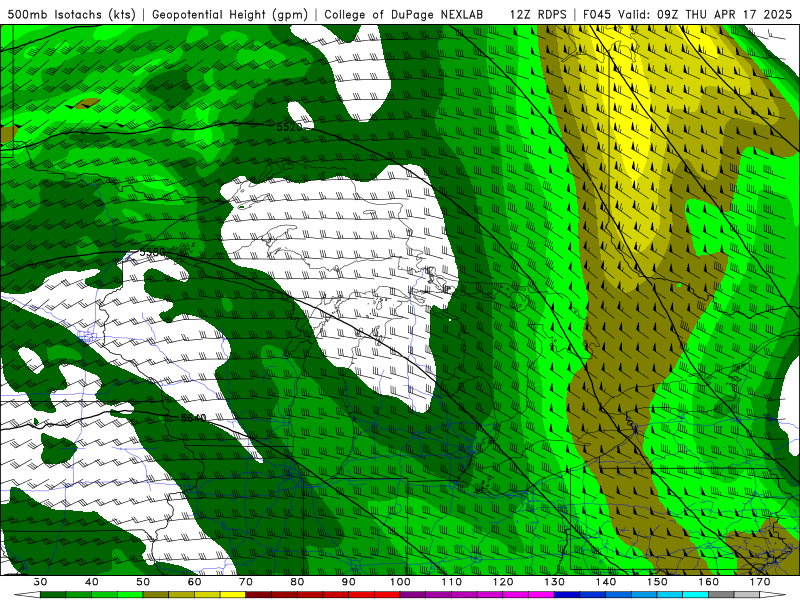
Task: Click the 5520 height contour label
Action: point(289,127)
